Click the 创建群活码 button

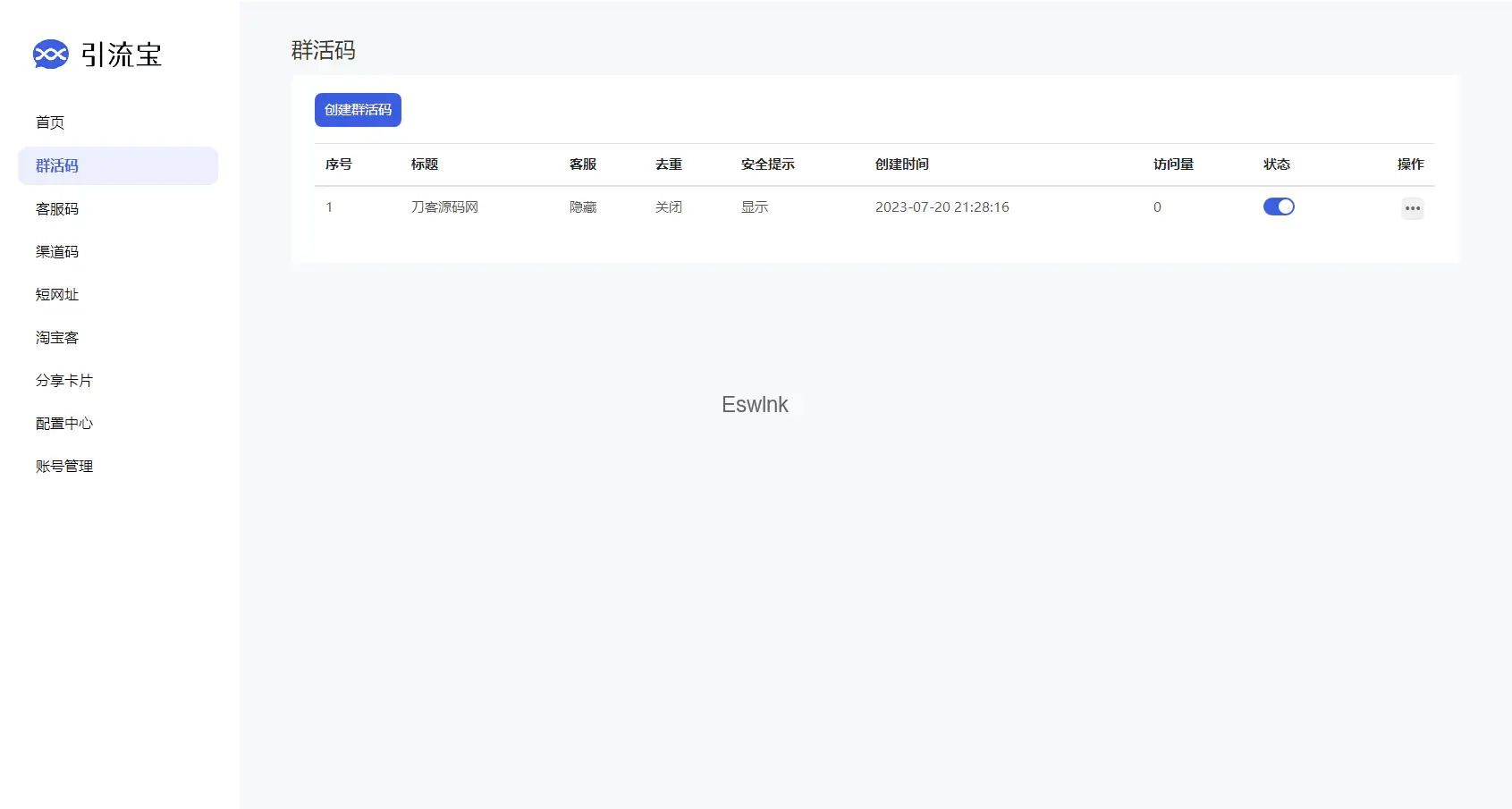click(x=358, y=110)
